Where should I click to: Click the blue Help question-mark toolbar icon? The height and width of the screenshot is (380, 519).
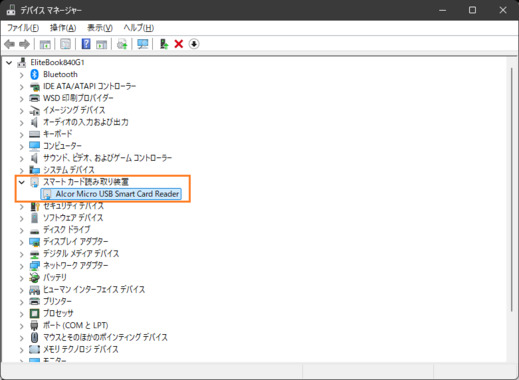click(x=86, y=44)
